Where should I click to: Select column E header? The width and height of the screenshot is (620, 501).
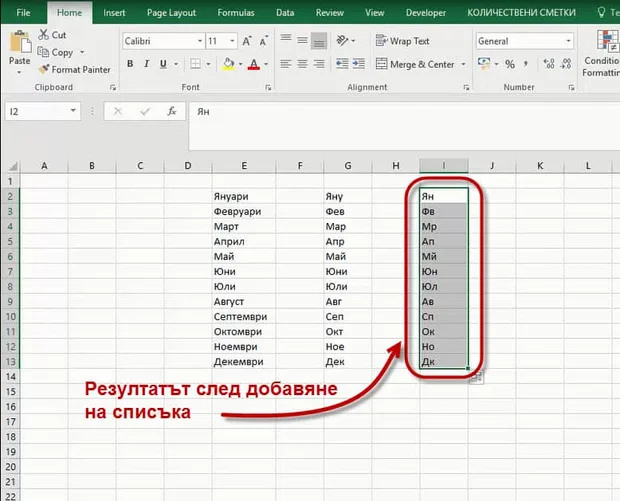(244, 166)
